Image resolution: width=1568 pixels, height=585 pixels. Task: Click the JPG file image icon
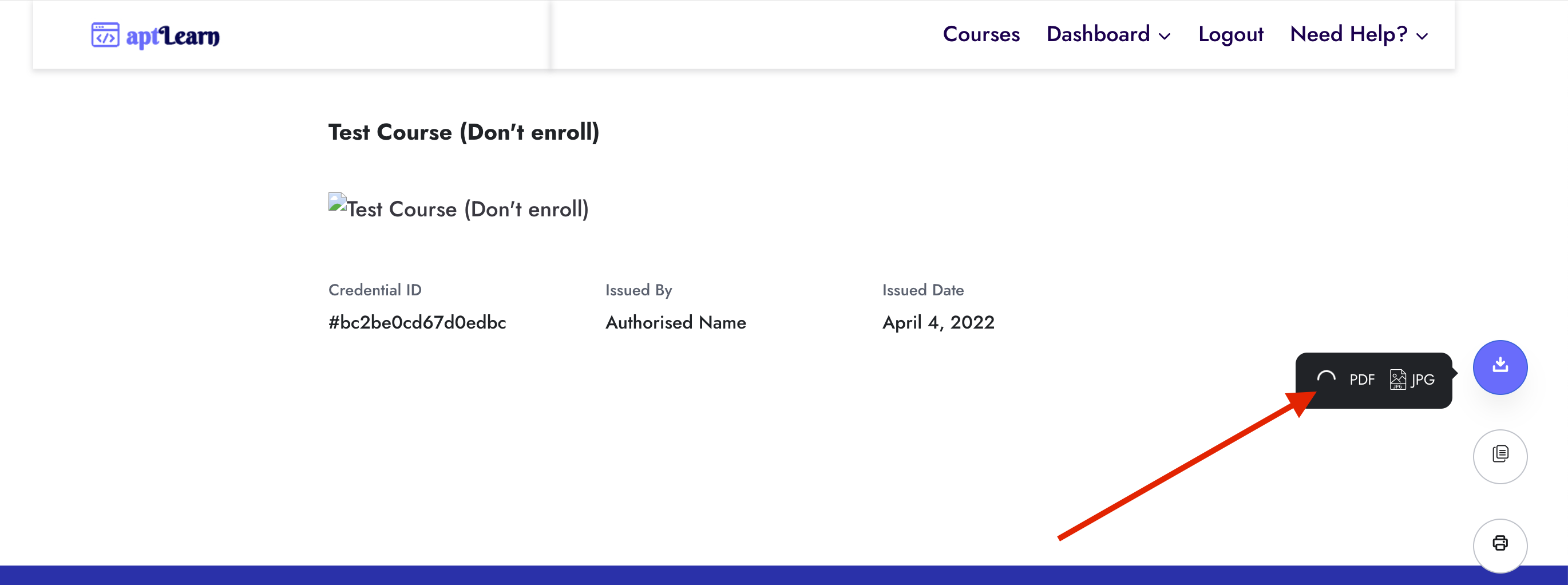click(x=1397, y=380)
